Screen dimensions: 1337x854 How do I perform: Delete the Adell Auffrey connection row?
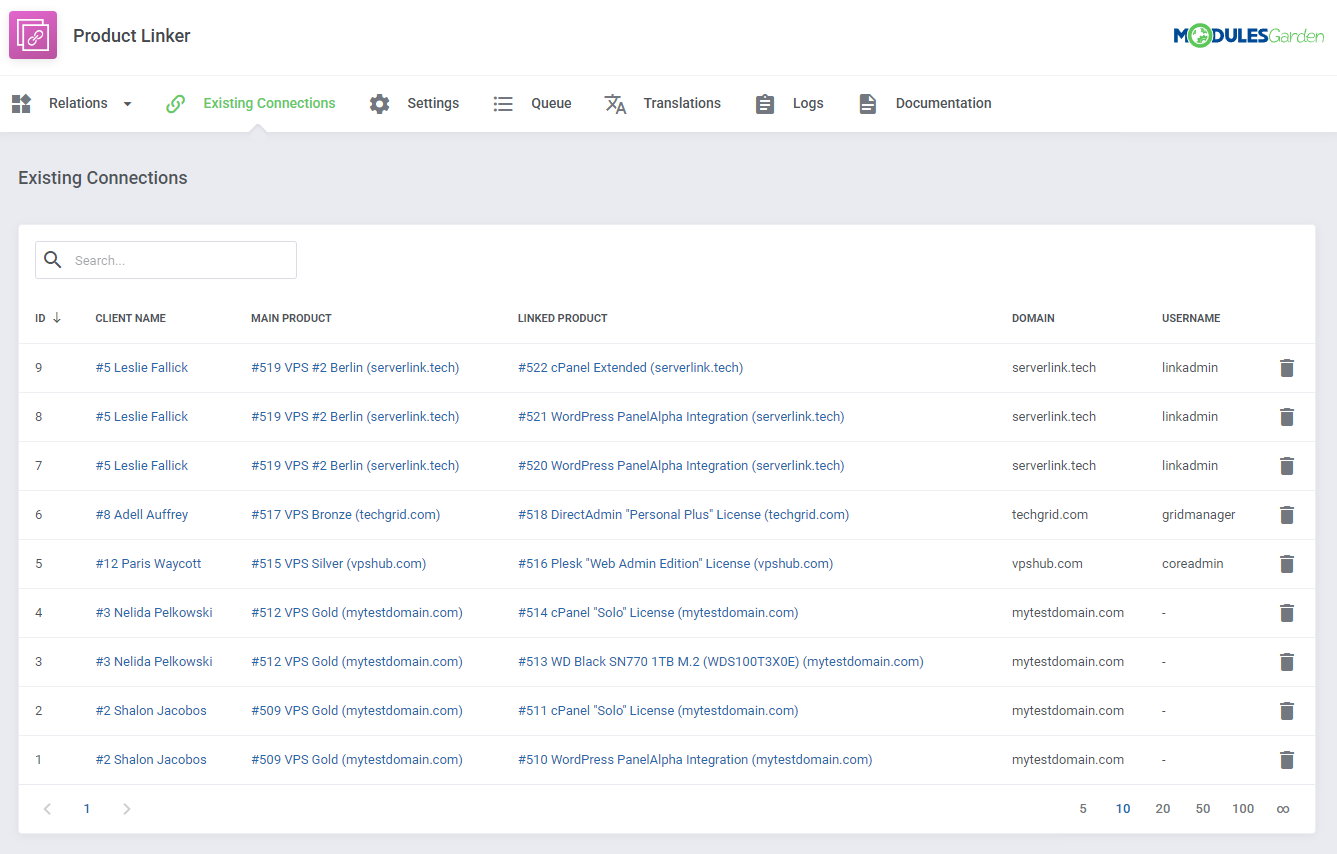pos(1286,514)
